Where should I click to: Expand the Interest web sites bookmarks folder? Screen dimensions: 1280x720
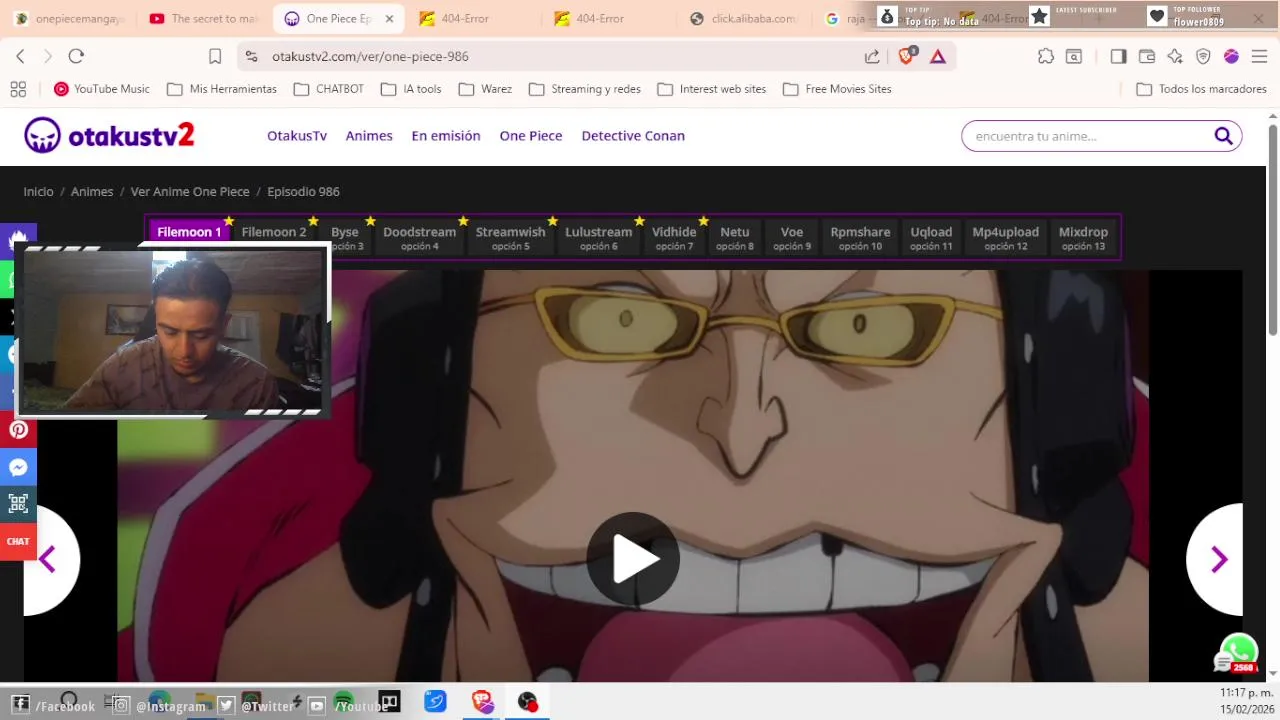pos(712,89)
